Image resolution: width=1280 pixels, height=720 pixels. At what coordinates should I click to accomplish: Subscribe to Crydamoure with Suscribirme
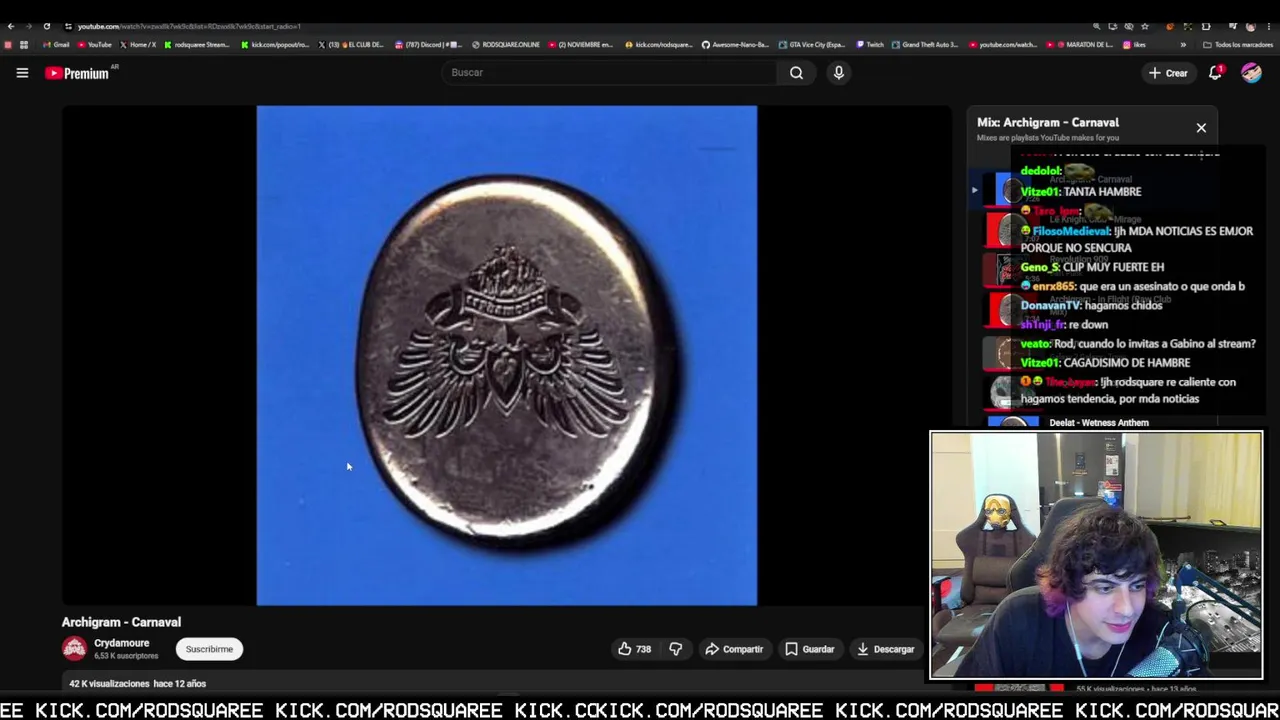pyautogui.click(x=209, y=649)
